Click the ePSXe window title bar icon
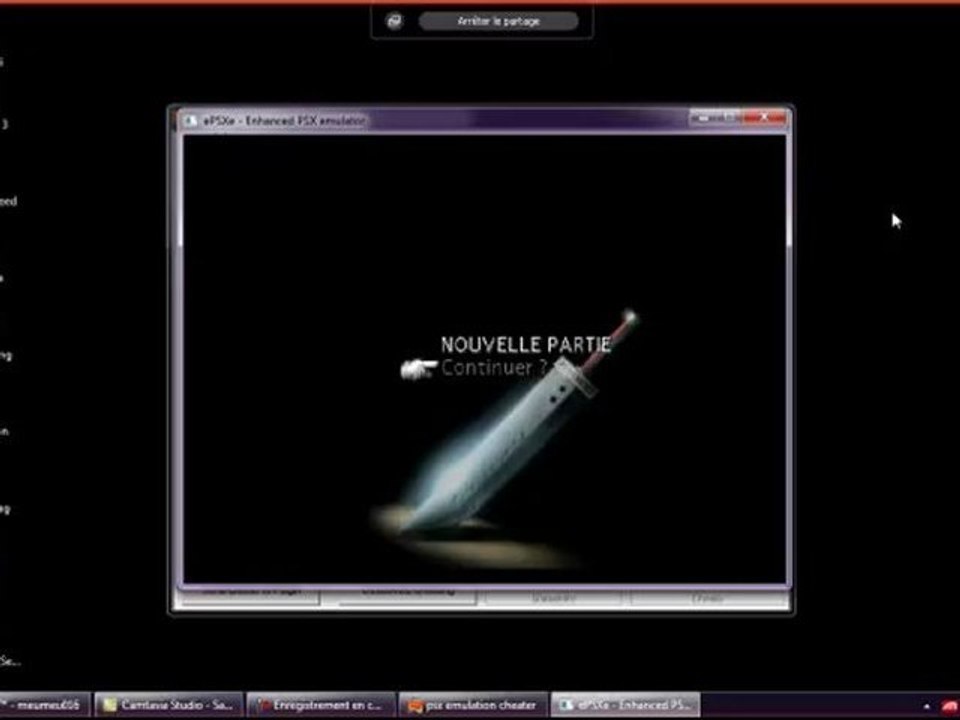The height and width of the screenshot is (720, 960). point(191,121)
